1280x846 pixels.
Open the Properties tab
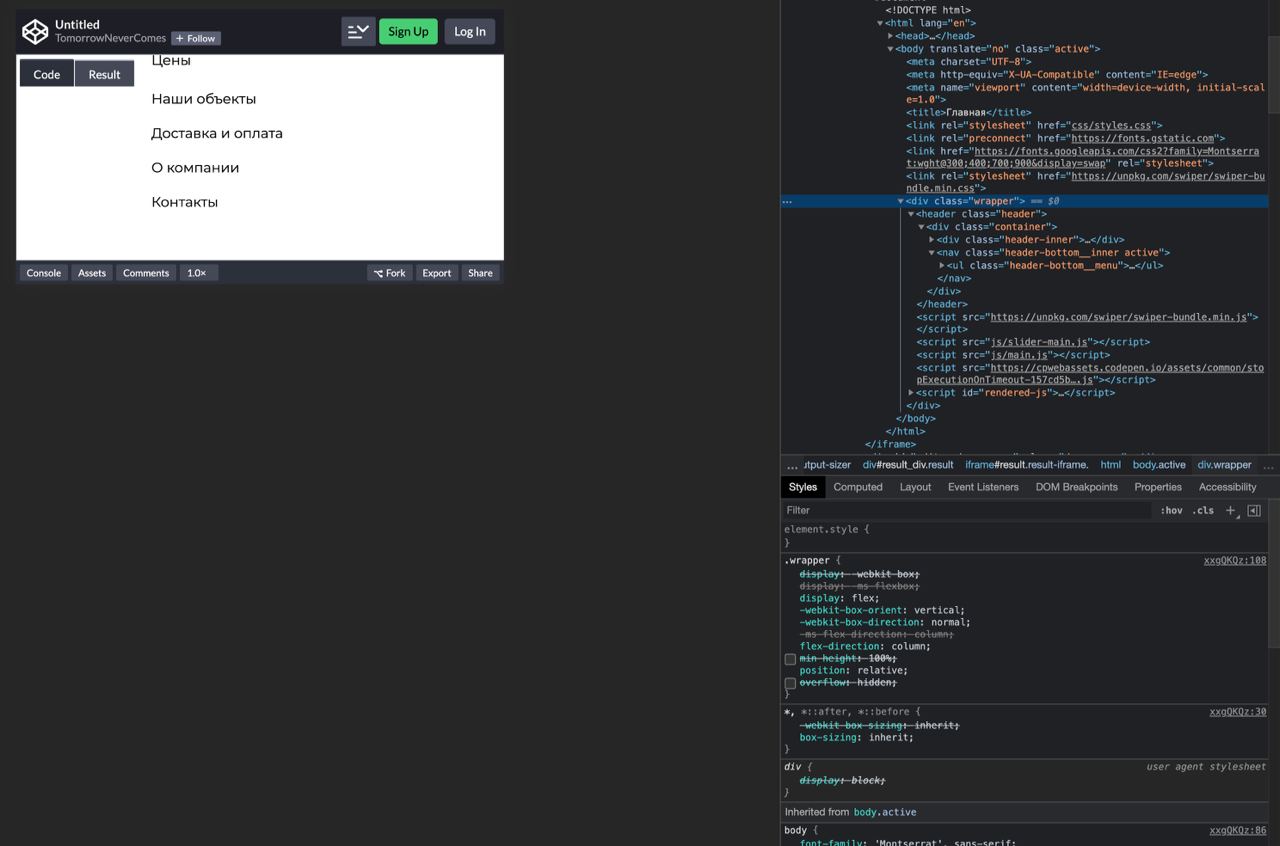1158,487
